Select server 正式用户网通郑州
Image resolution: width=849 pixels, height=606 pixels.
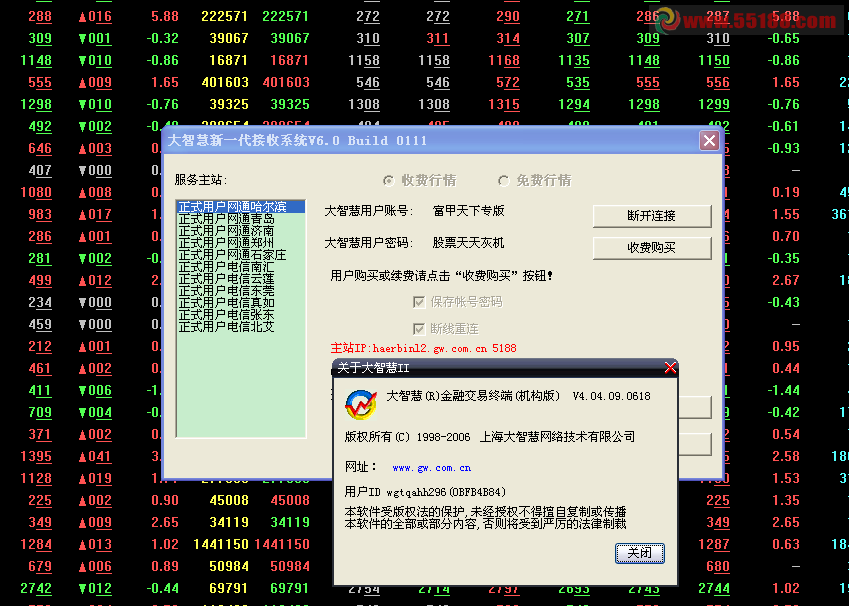241,243
